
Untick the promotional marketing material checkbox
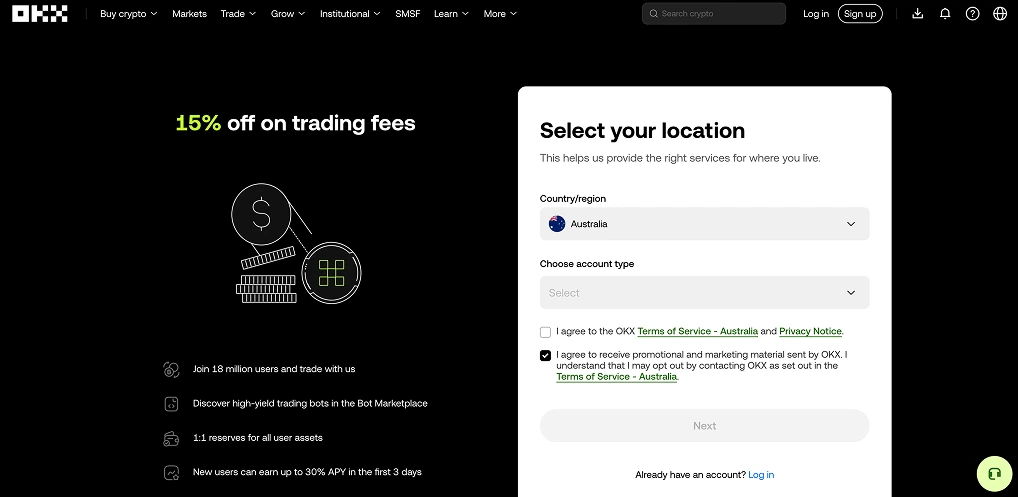(545, 356)
